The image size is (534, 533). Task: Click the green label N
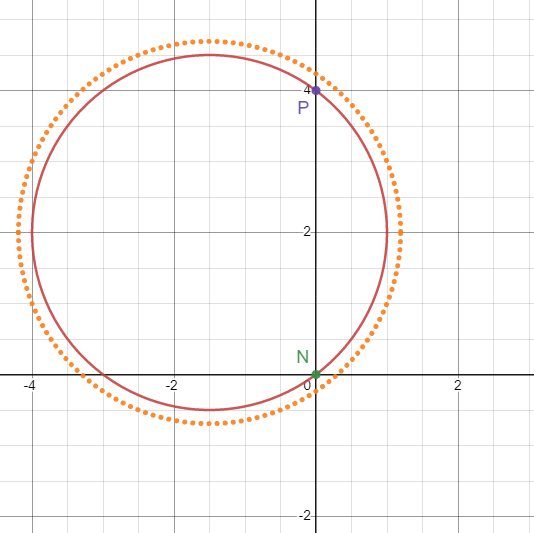303,357
